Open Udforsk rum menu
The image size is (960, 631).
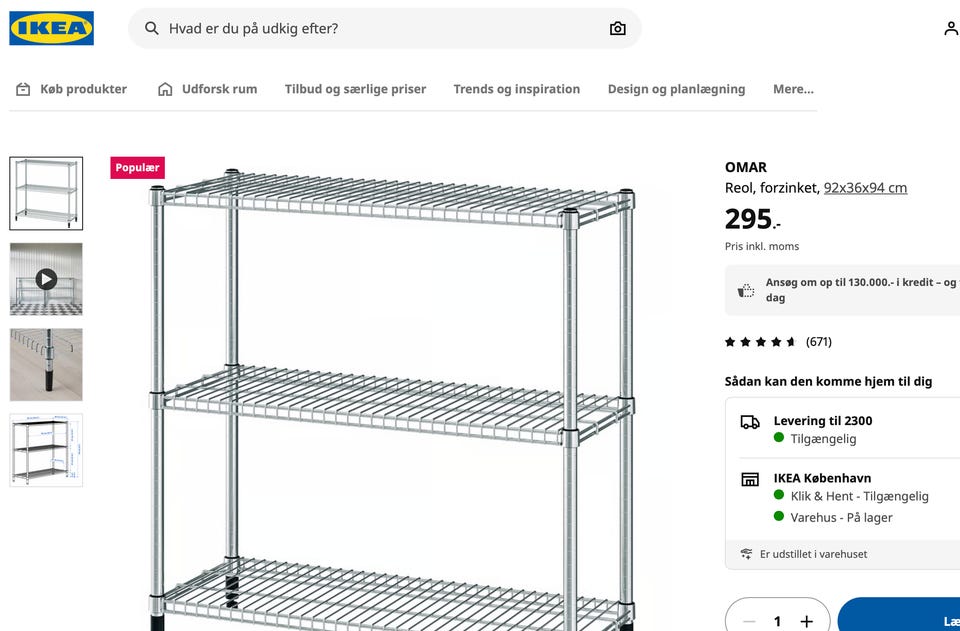[207, 89]
